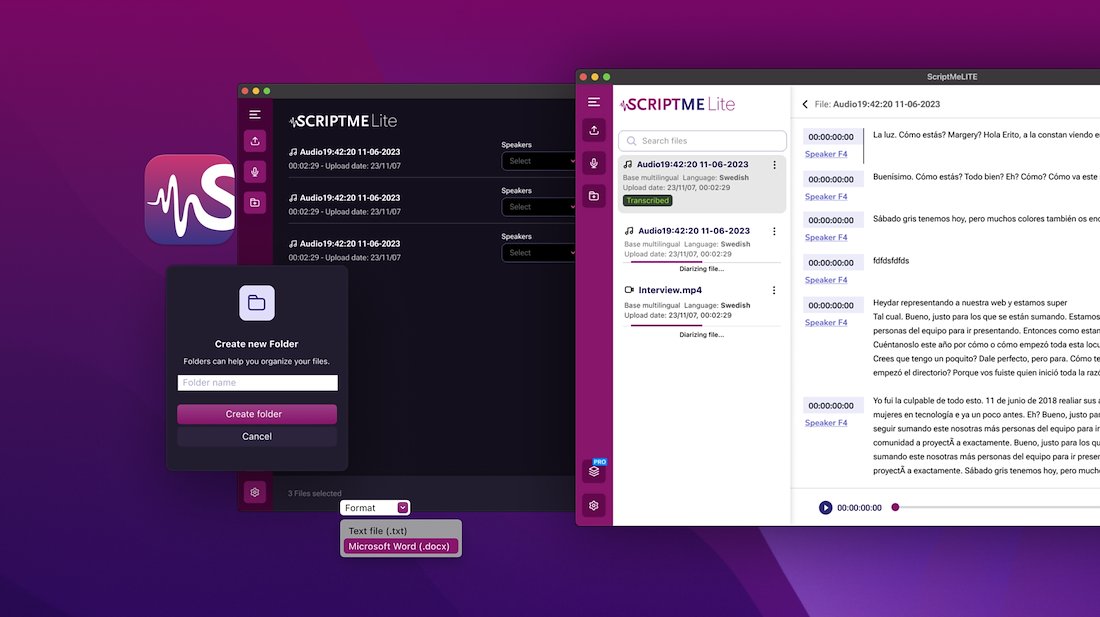The width and height of the screenshot is (1100, 617).
Task: Click the Folder name input field
Action: click(x=257, y=383)
